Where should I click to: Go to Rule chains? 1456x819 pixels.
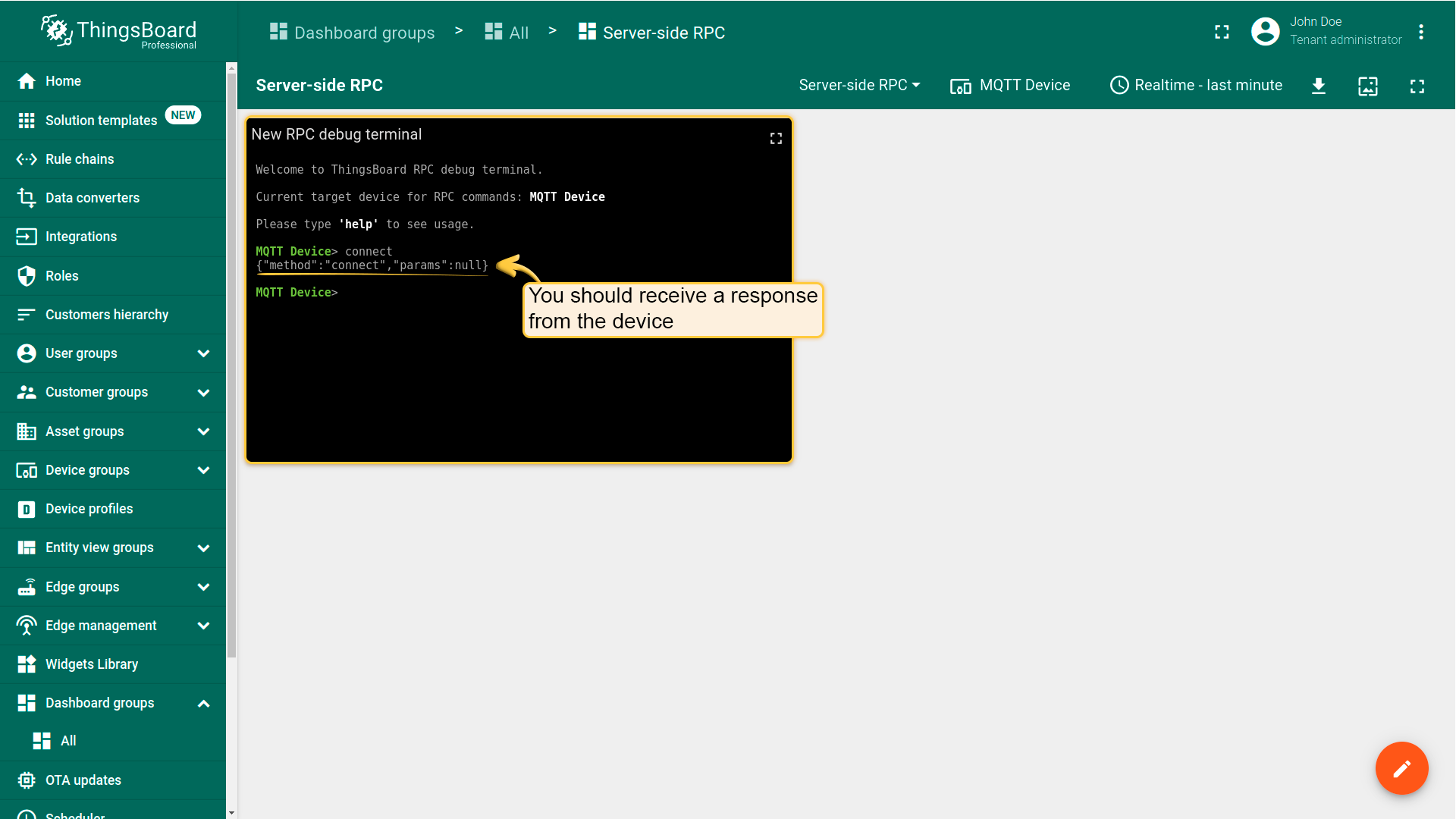(x=113, y=159)
